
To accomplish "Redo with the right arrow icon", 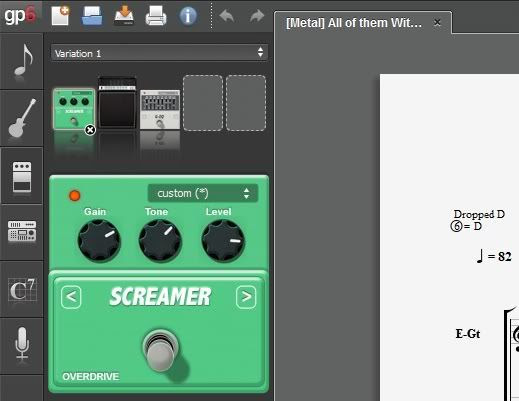I will [257, 16].
